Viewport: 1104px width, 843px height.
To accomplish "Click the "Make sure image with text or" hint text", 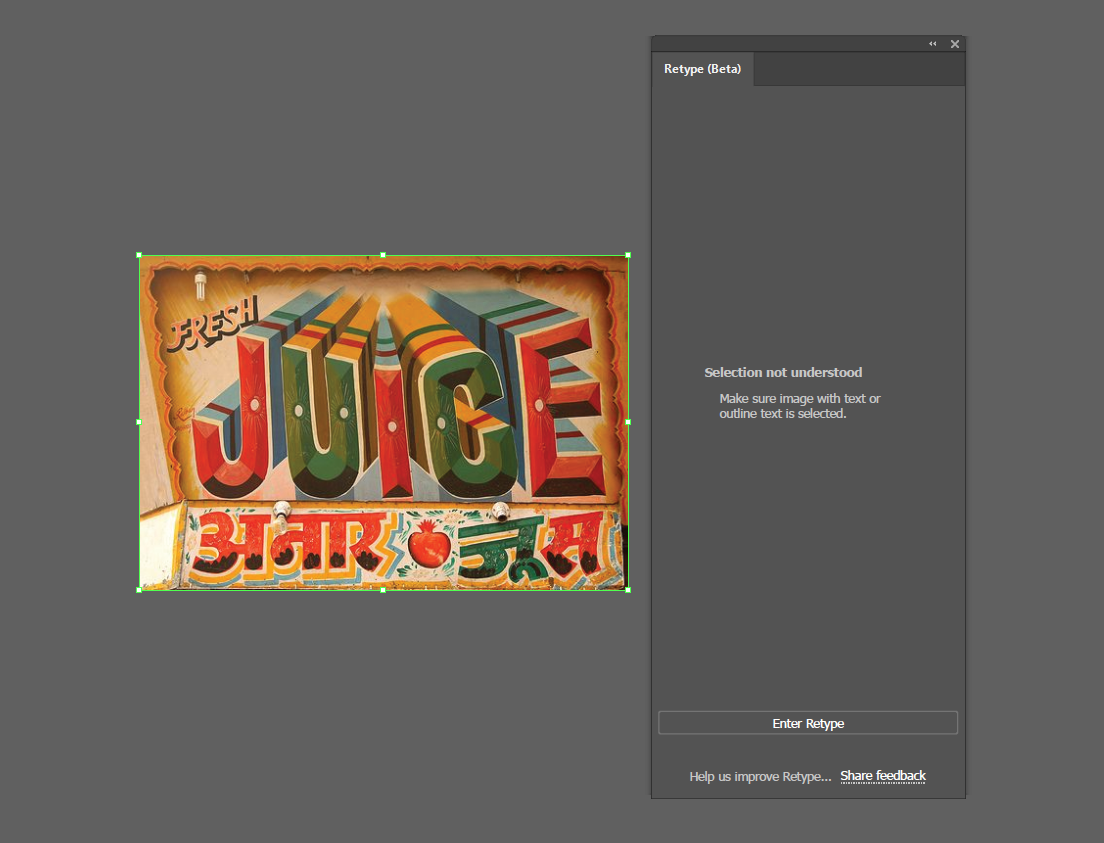I will click(800, 399).
